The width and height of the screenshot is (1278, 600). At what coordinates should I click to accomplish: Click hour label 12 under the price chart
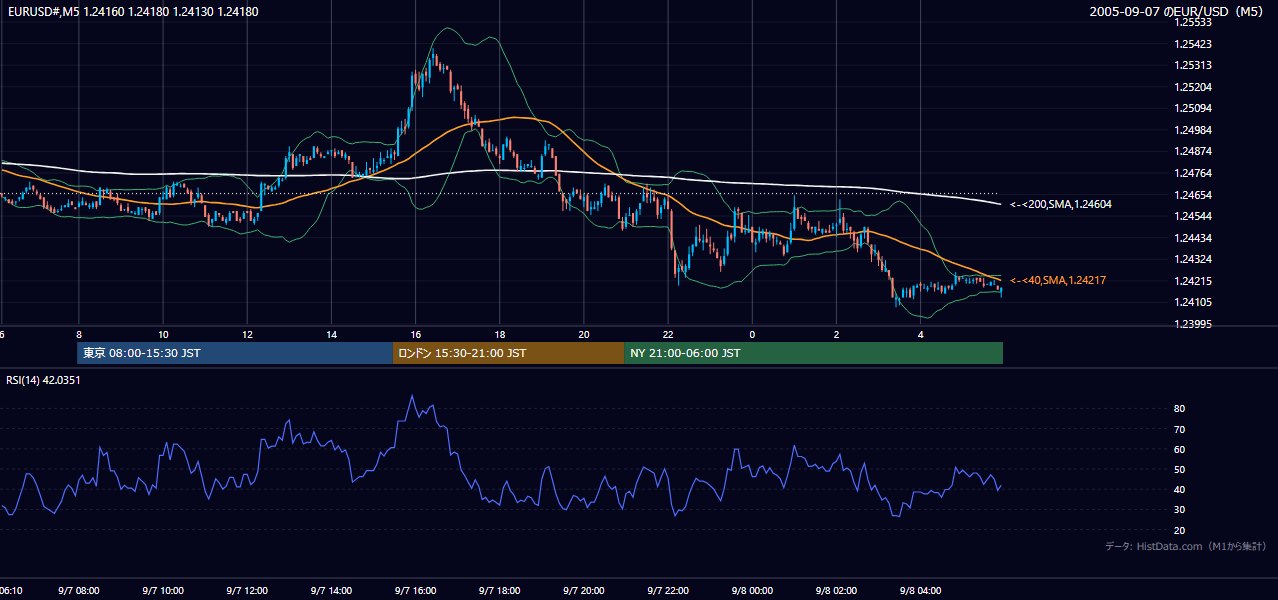click(x=247, y=334)
